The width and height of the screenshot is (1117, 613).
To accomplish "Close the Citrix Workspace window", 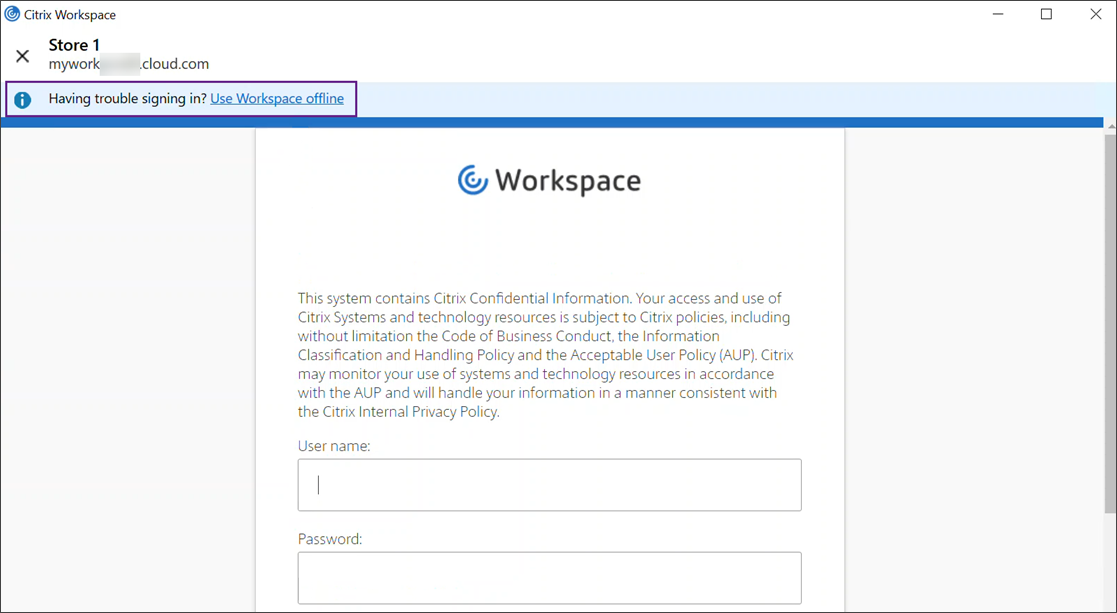I will click(x=1095, y=14).
